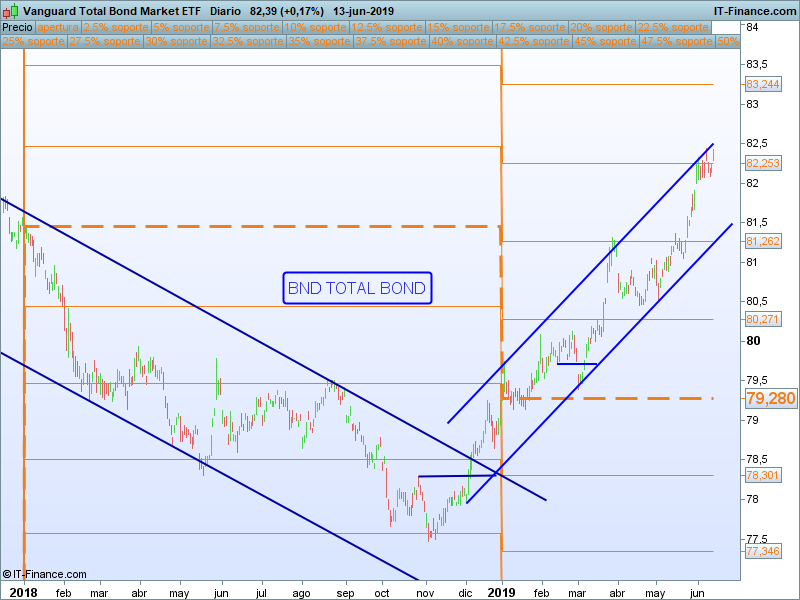Image resolution: width=800 pixels, height=600 pixels.
Task: Click the 79,280 opening price tag
Action: tap(770, 398)
